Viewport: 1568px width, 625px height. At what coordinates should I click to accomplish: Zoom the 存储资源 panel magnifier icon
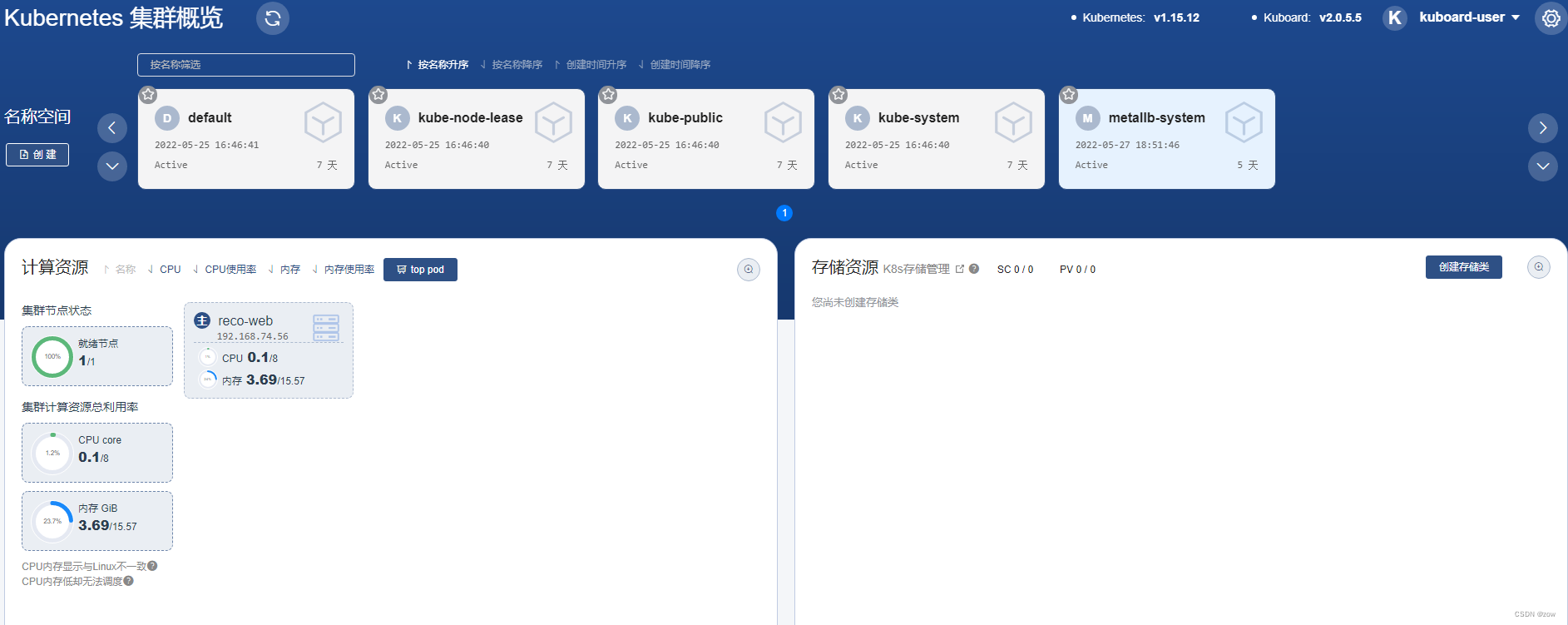[x=1539, y=267]
